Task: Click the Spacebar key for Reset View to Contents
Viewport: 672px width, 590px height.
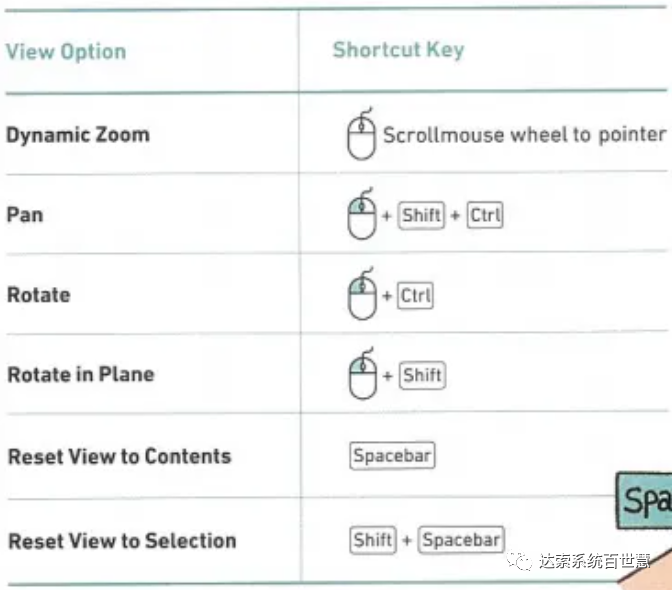Action: 392,455
